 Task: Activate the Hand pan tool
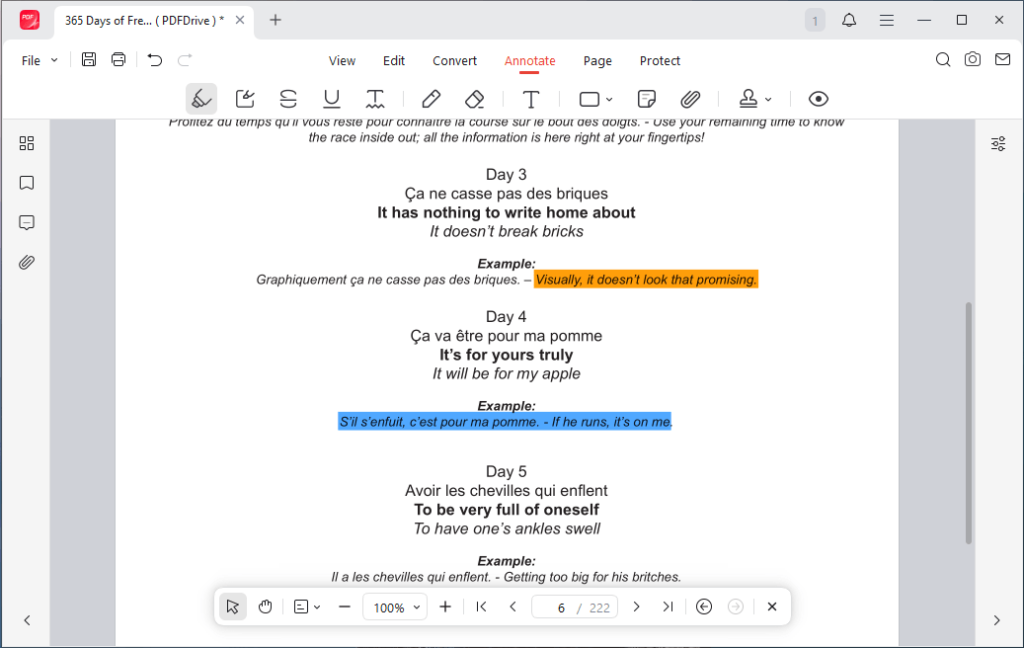pos(265,607)
